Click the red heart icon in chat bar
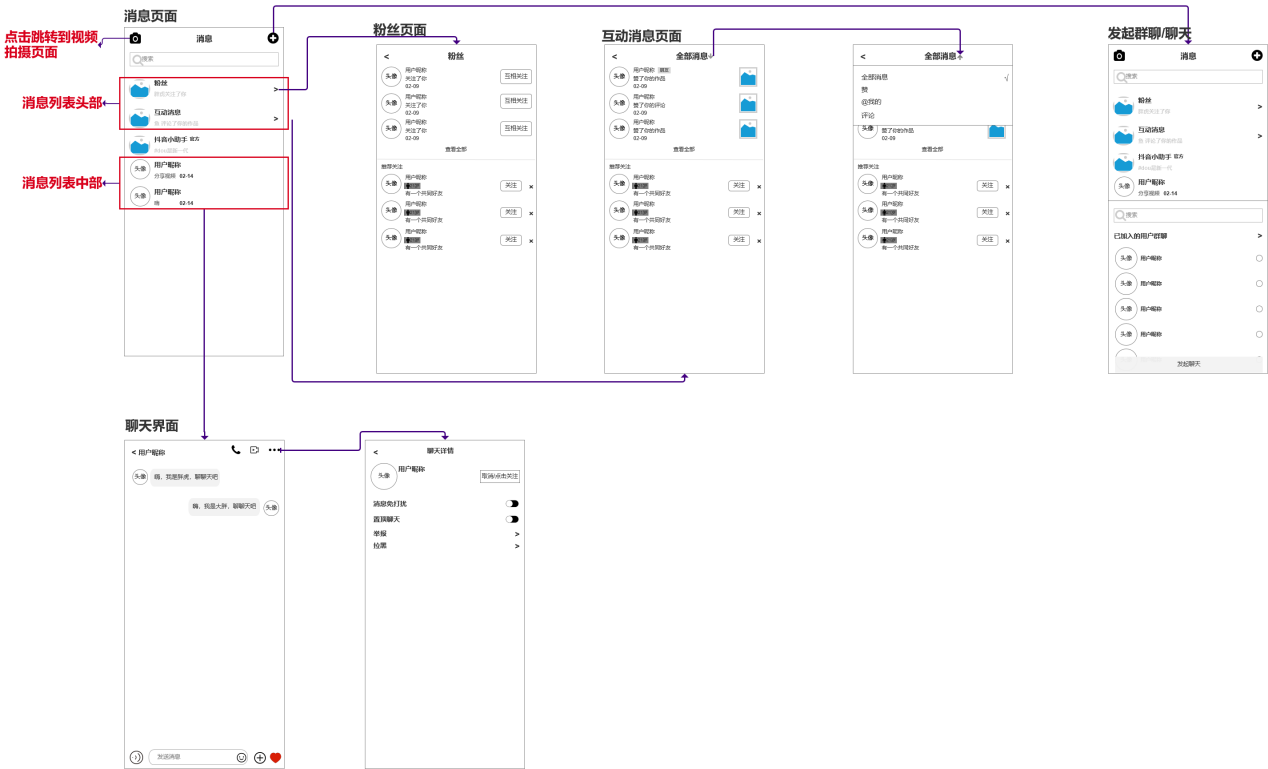Screen dimensions: 1268x769 (275, 758)
